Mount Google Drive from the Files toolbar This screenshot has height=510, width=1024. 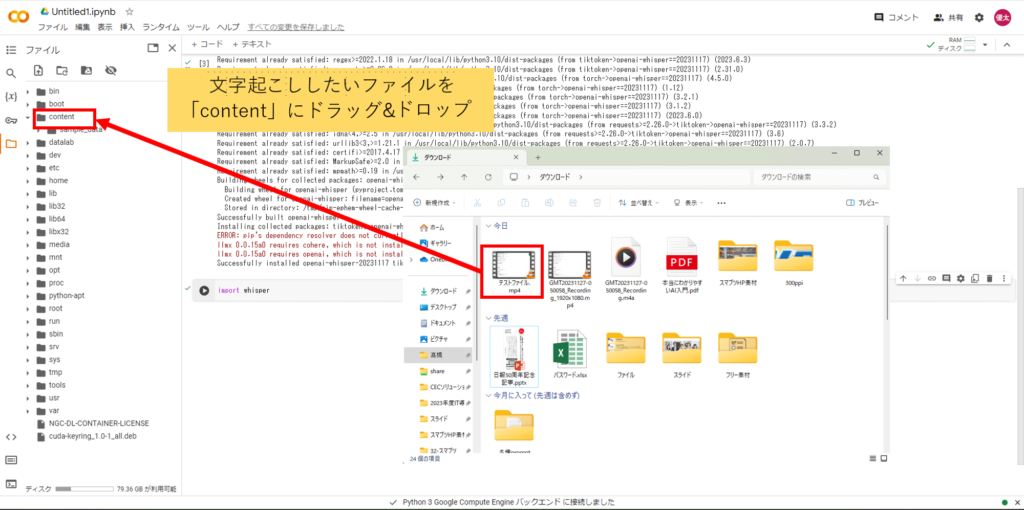tap(86, 70)
